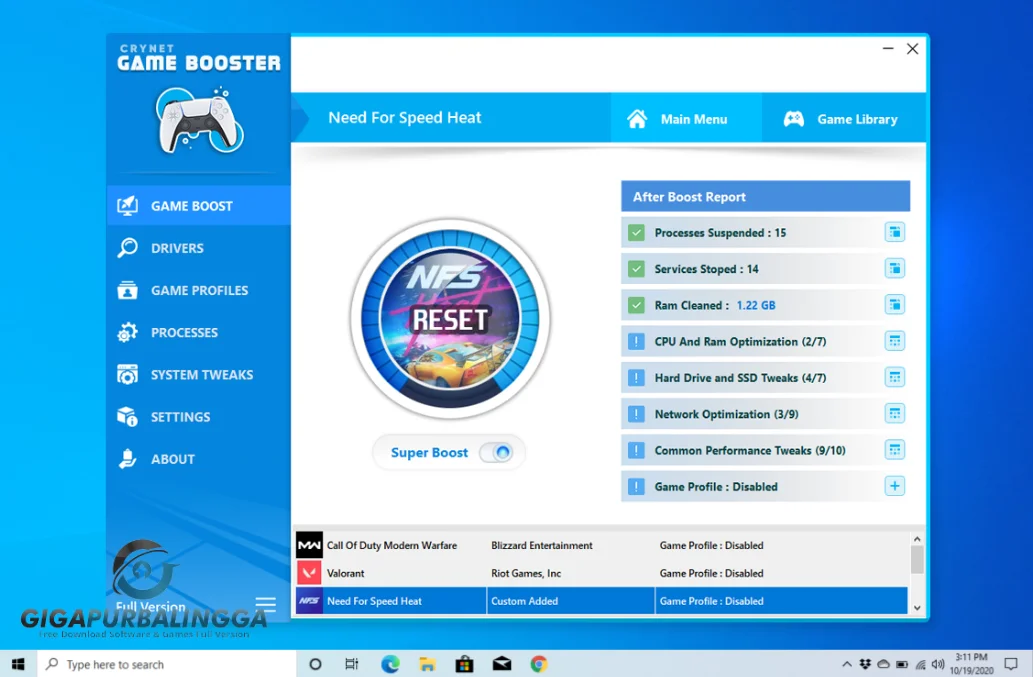Viewport: 1033px width, 677px height.
Task: Open Task View from taskbar
Action: click(x=352, y=664)
